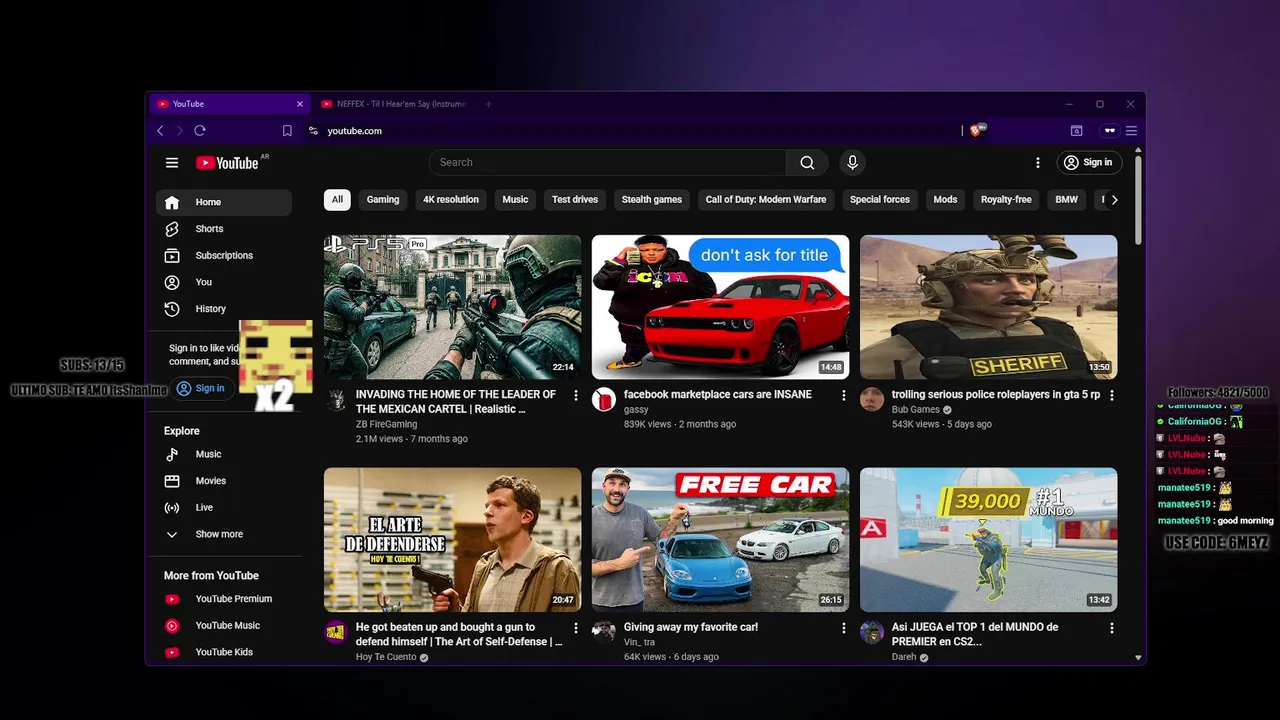Open options for Giving away my favorite car
This screenshot has width=1280, height=720.
point(844,628)
